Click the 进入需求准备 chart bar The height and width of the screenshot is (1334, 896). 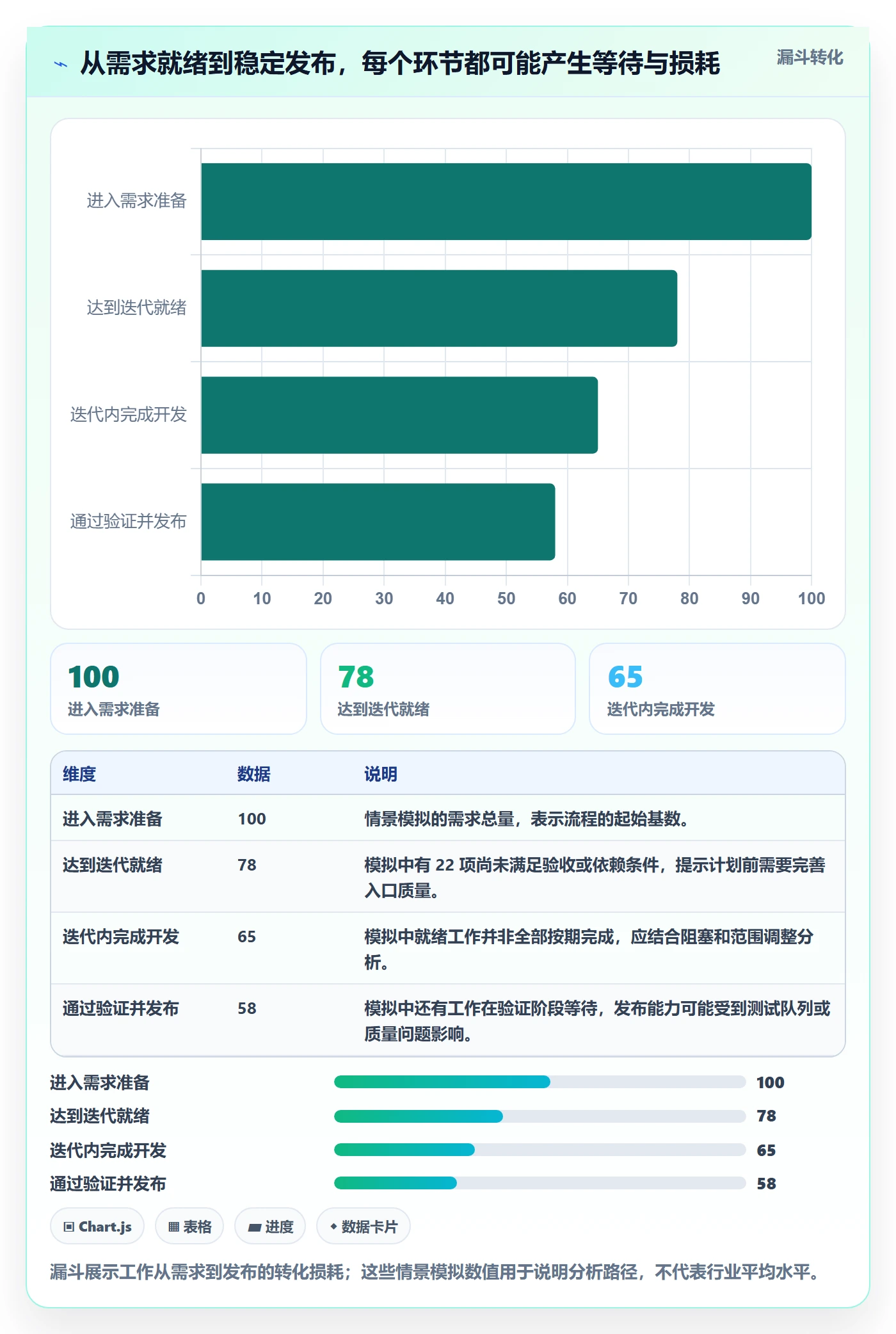(x=506, y=202)
